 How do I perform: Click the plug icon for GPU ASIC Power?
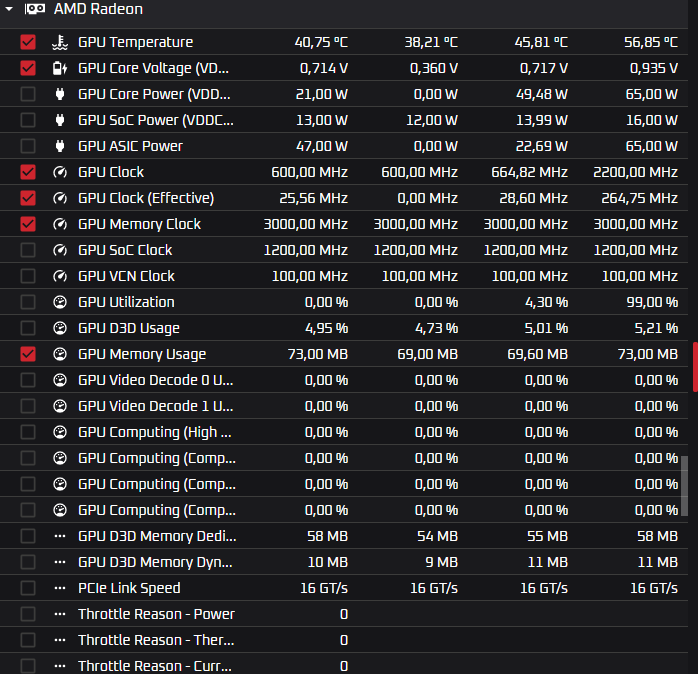(x=60, y=146)
